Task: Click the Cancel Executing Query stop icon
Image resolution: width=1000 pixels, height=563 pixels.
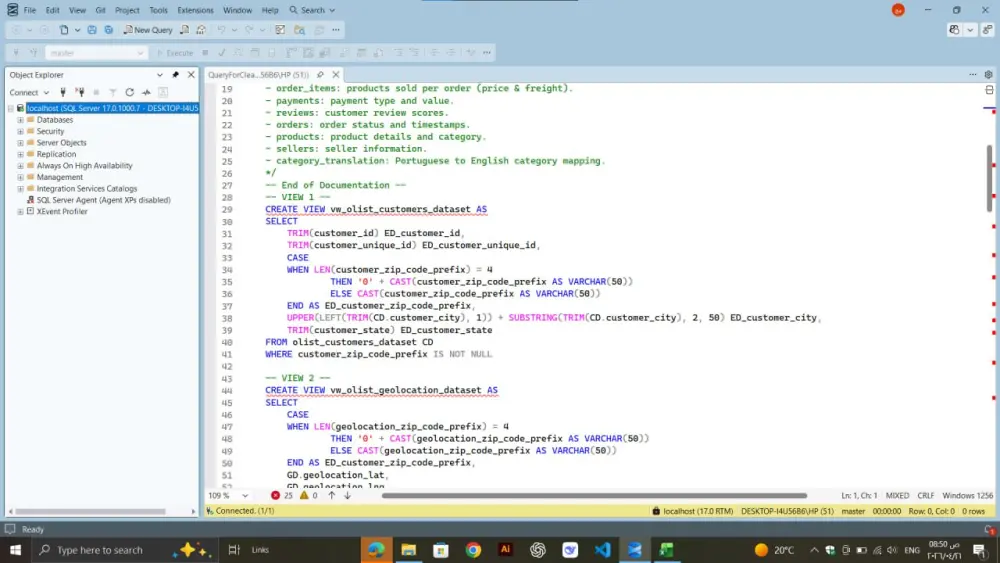Action: (x=205, y=53)
